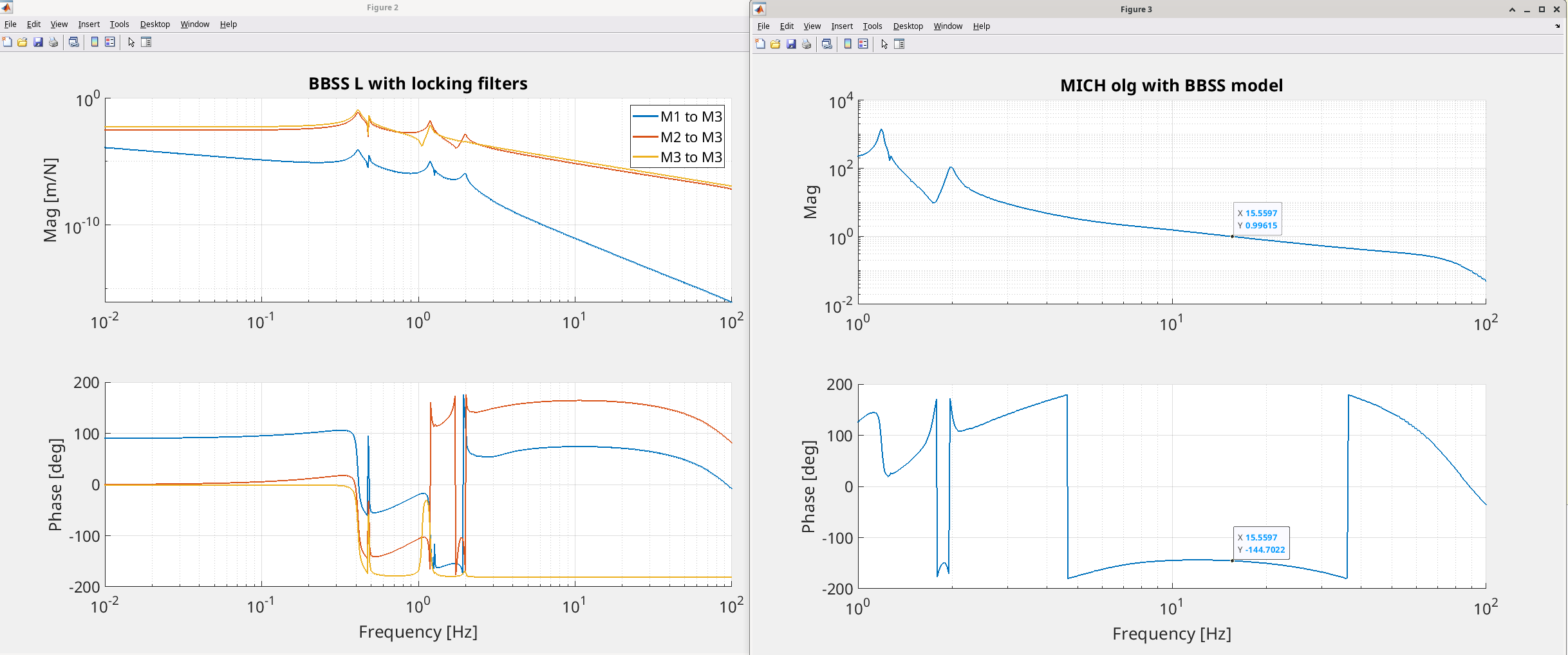Viewport: 1568px width, 655px height.
Task: Click 'Frequency [Hz]' label in Figure 2
Action: tap(418, 632)
